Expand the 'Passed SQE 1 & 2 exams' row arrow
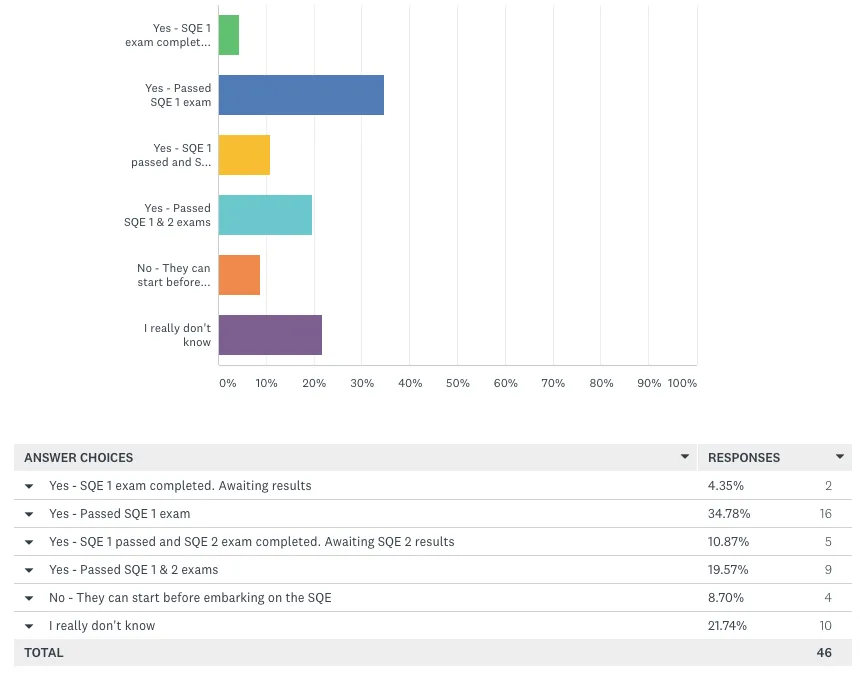 pyautogui.click(x=29, y=570)
